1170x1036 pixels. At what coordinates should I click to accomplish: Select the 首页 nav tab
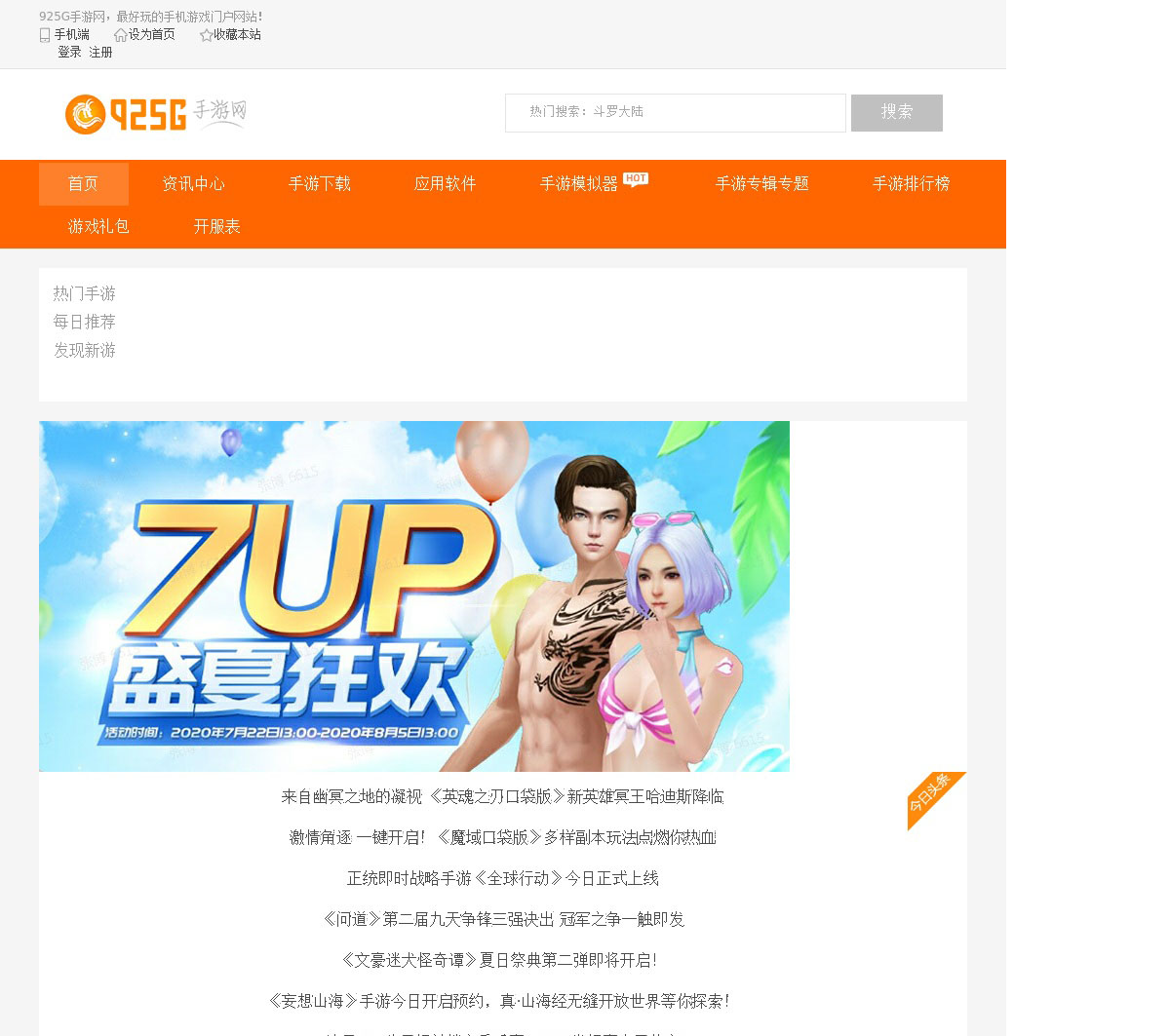point(84,184)
